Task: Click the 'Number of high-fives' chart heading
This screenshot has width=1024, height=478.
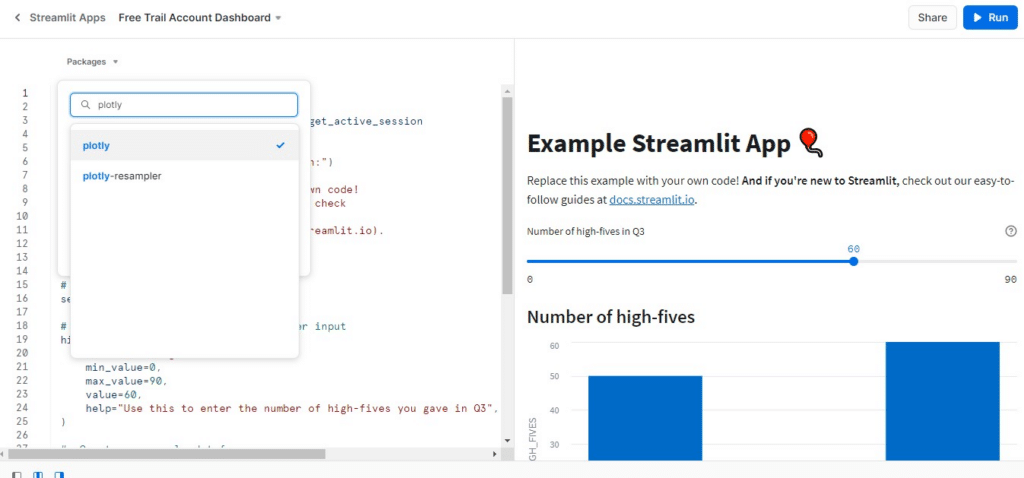Action: [611, 317]
